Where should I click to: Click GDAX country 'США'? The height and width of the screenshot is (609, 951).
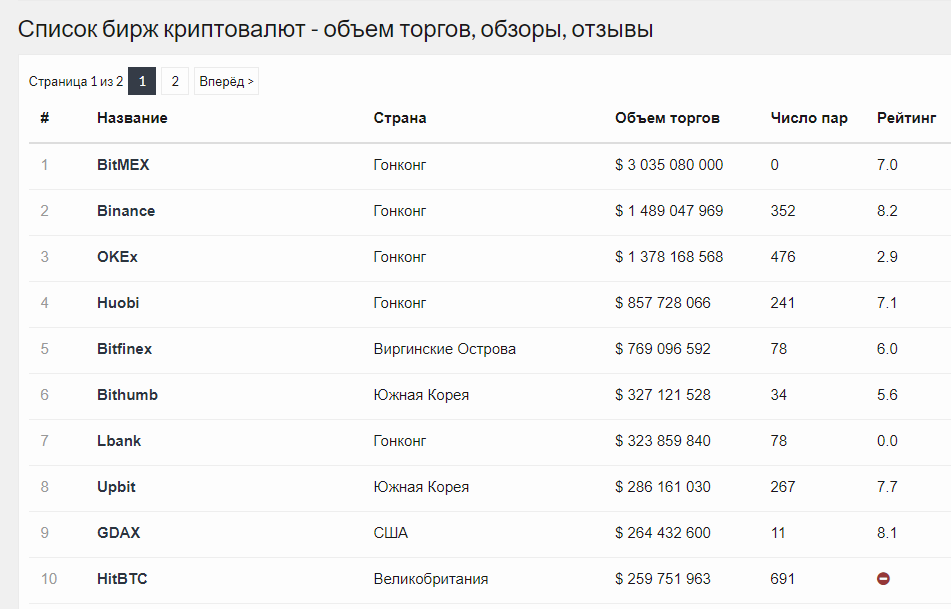pos(391,533)
